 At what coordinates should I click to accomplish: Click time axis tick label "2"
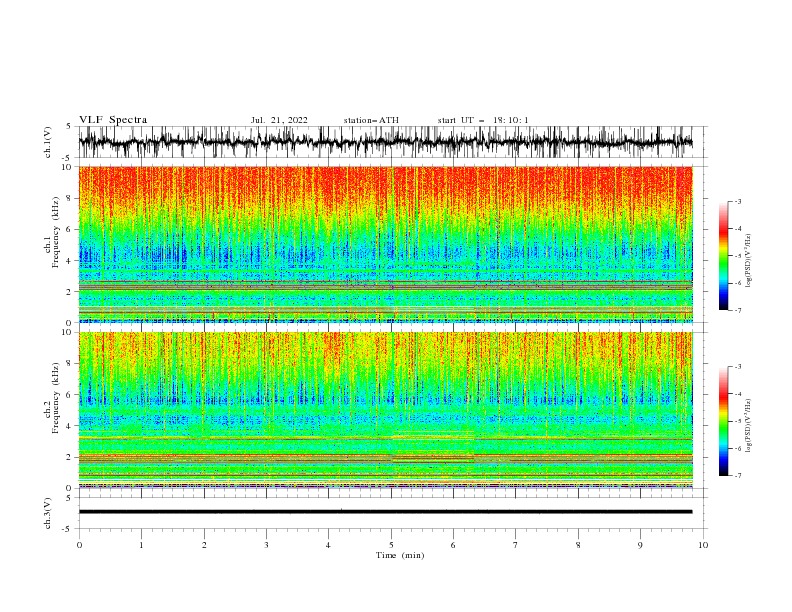(204, 545)
